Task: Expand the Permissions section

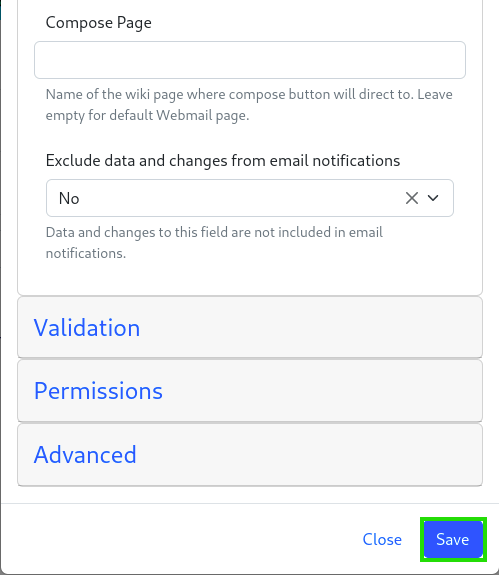Action: (x=98, y=391)
